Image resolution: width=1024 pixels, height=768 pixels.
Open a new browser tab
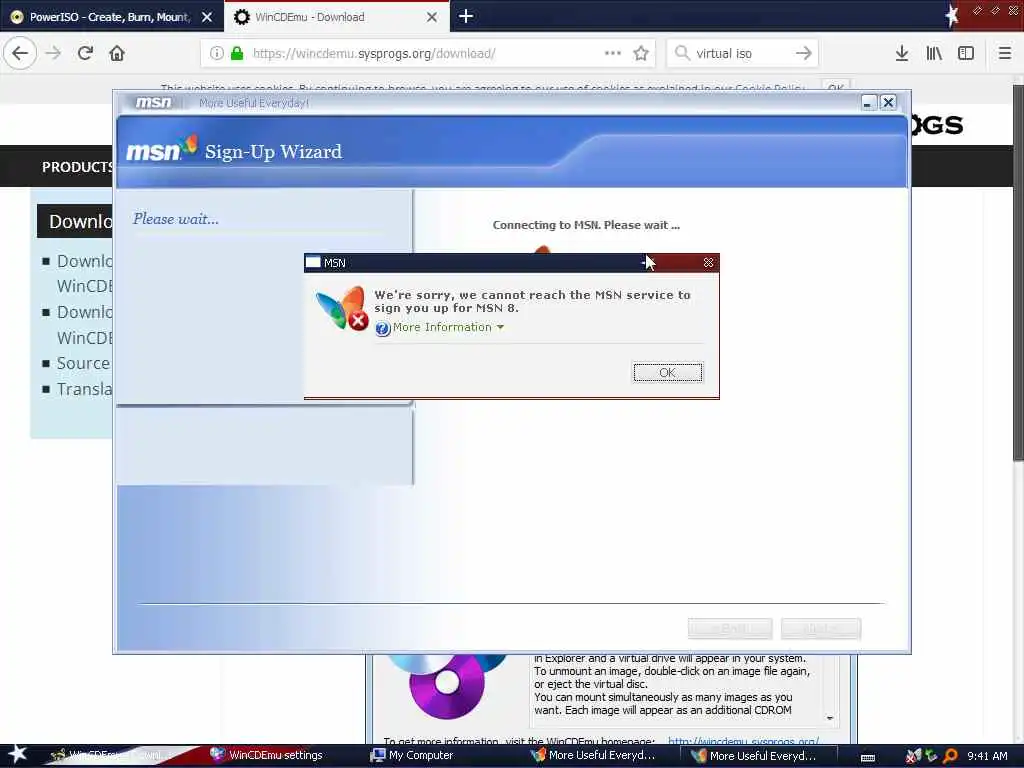point(466,16)
